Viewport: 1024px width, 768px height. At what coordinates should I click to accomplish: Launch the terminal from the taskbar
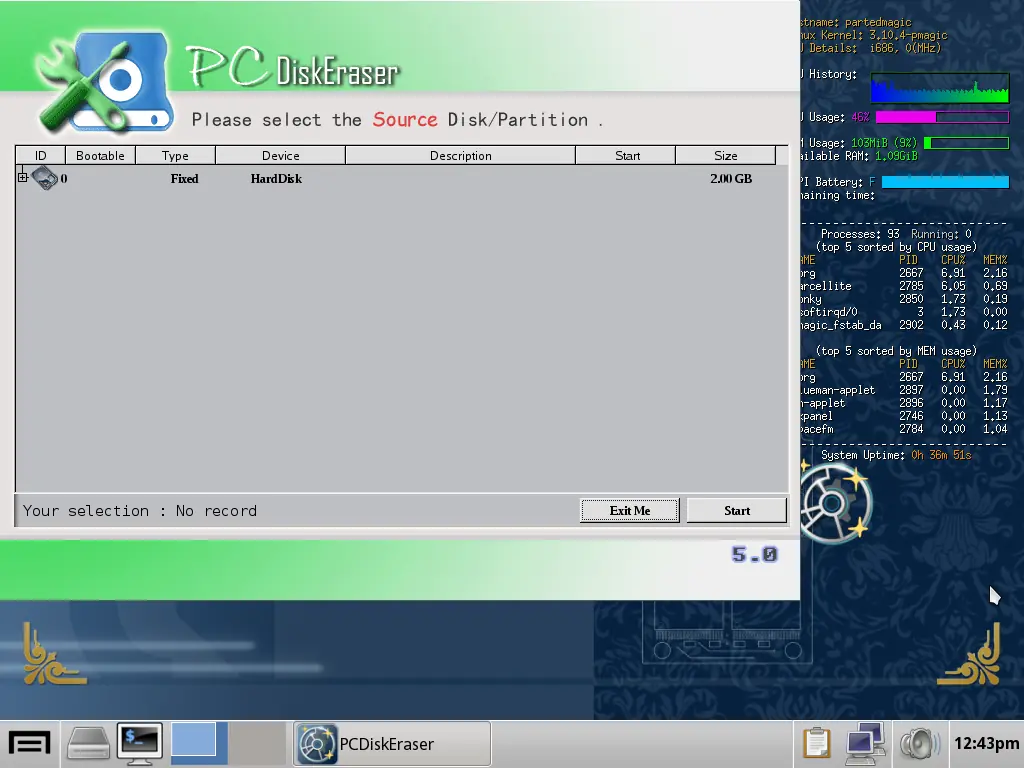(x=139, y=744)
